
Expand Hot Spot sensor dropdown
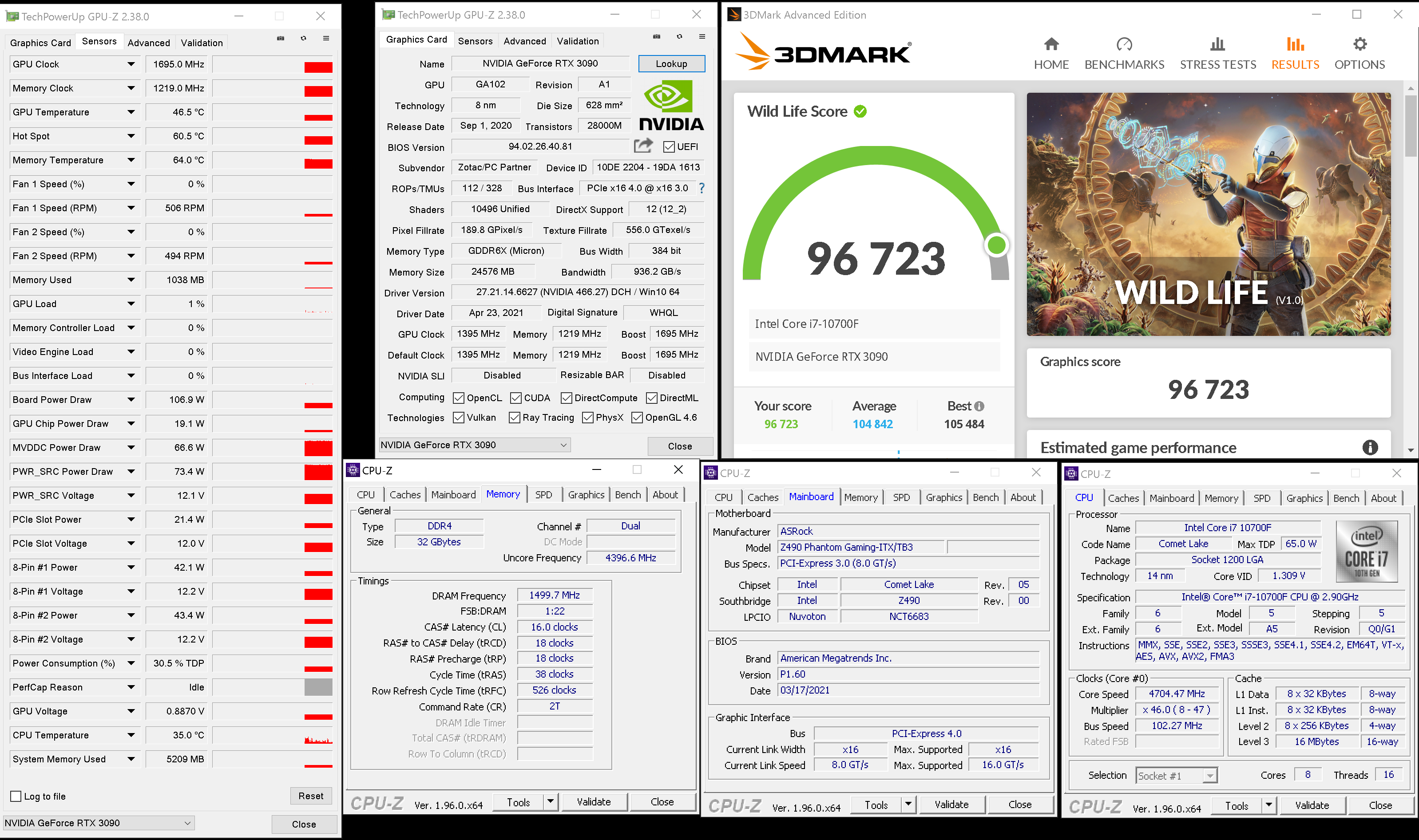click(x=131, y=136)
